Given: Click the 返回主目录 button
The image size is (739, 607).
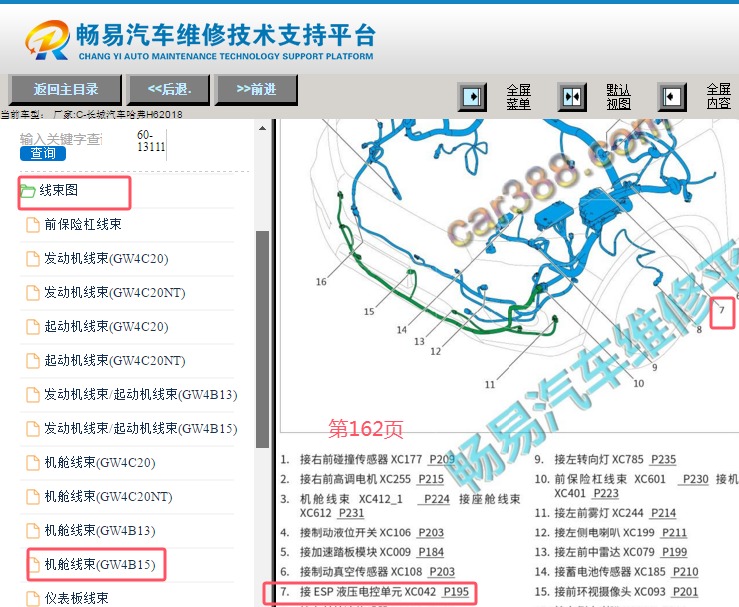Looking at the screenshot, I should (66, 90).
